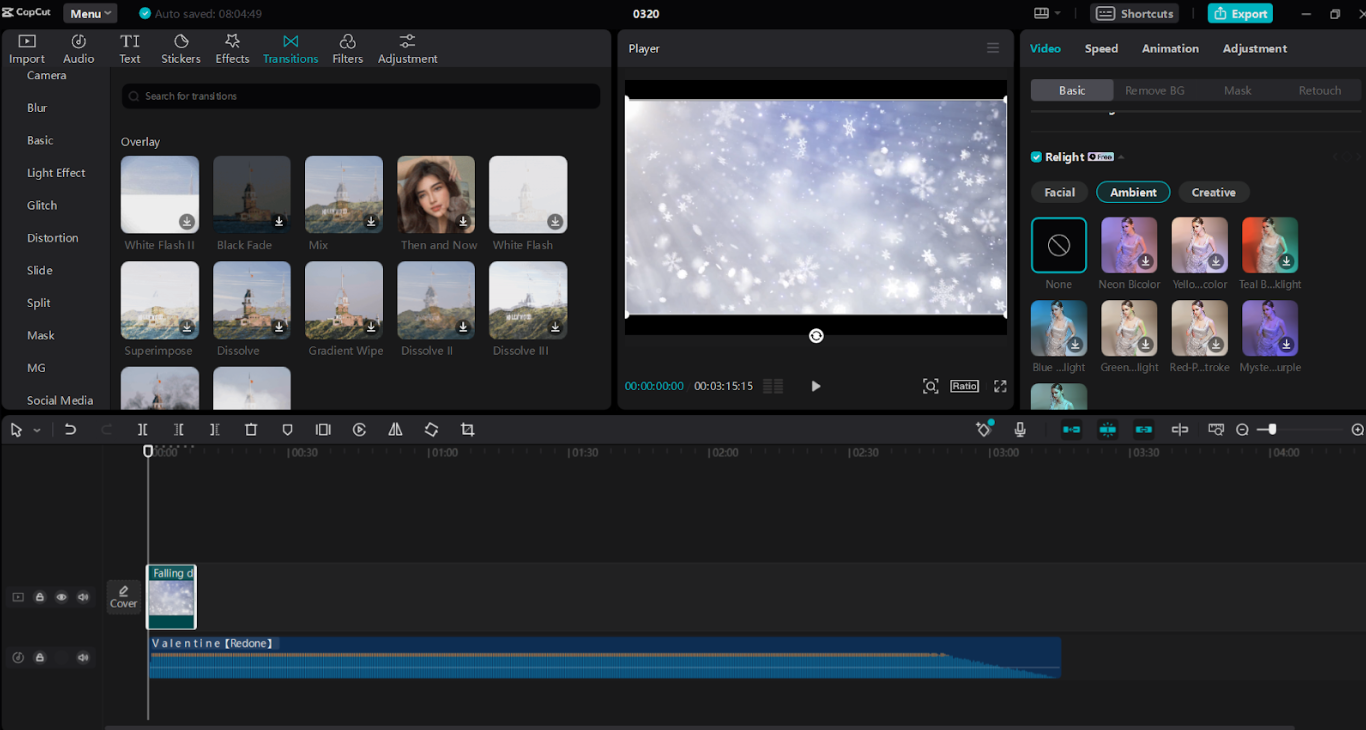Click the Mirror/flip icon in the timeline toolbar
The height and width of the screenshot is (730, 1366).
pos(395,429)
